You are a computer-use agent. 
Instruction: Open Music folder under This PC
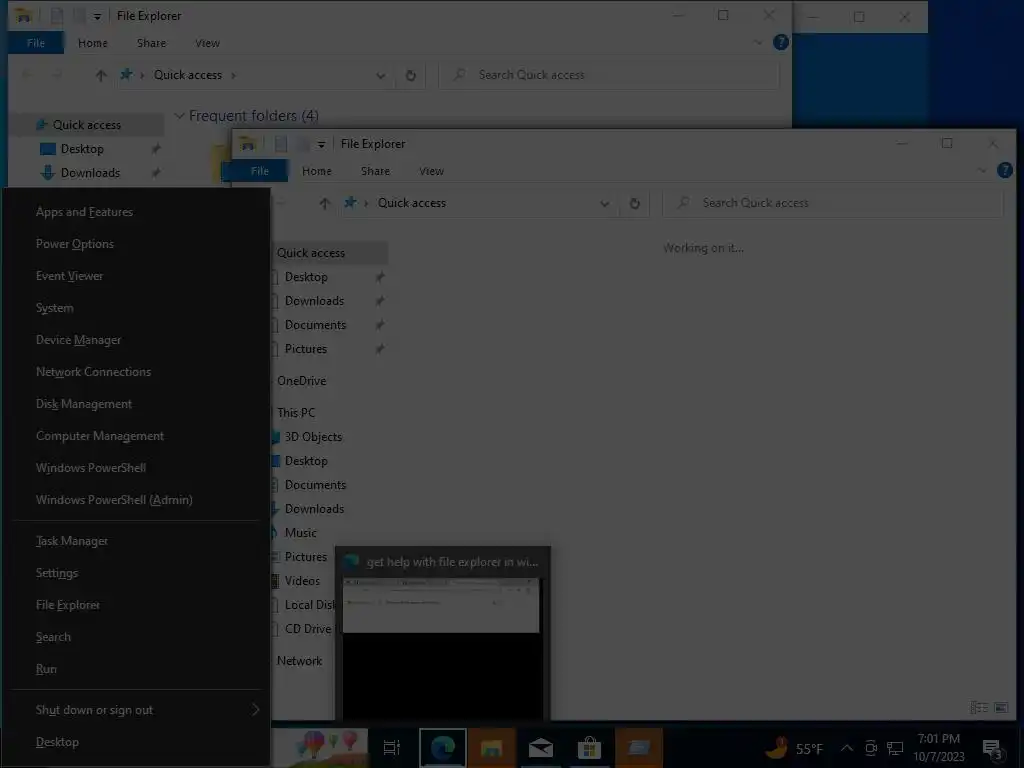[300, 533]
